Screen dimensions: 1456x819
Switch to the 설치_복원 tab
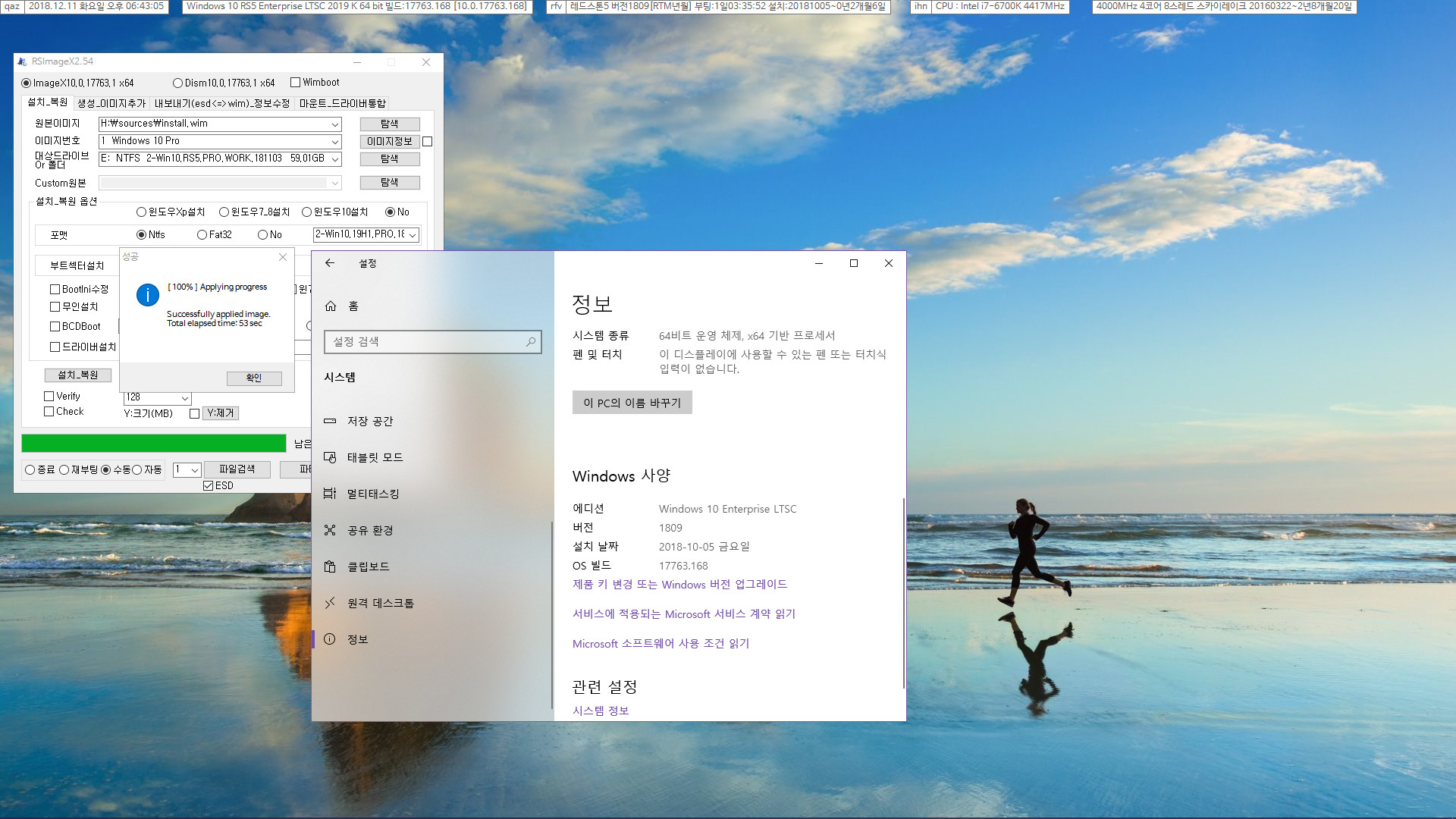(x=48, y=102)
